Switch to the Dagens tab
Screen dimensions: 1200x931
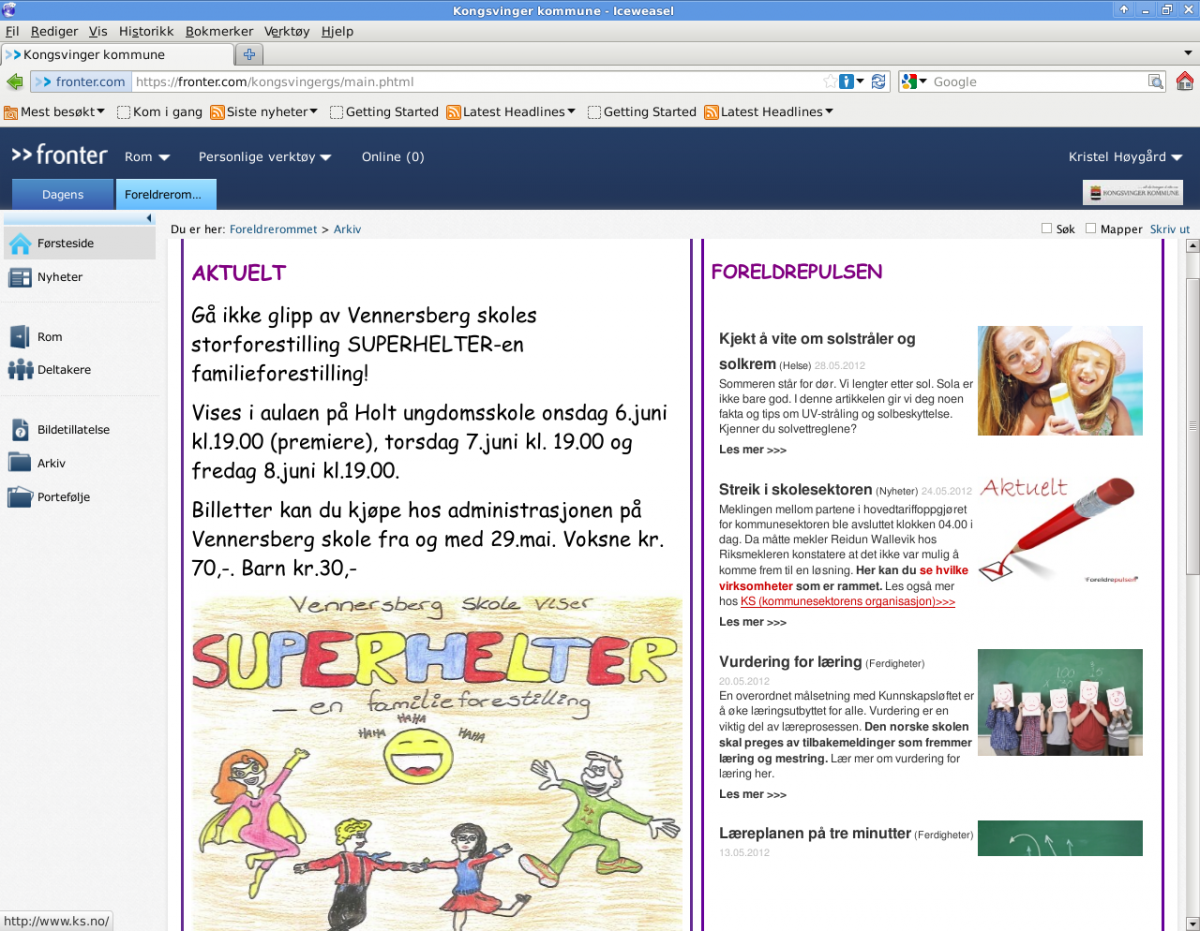[62, 194]
